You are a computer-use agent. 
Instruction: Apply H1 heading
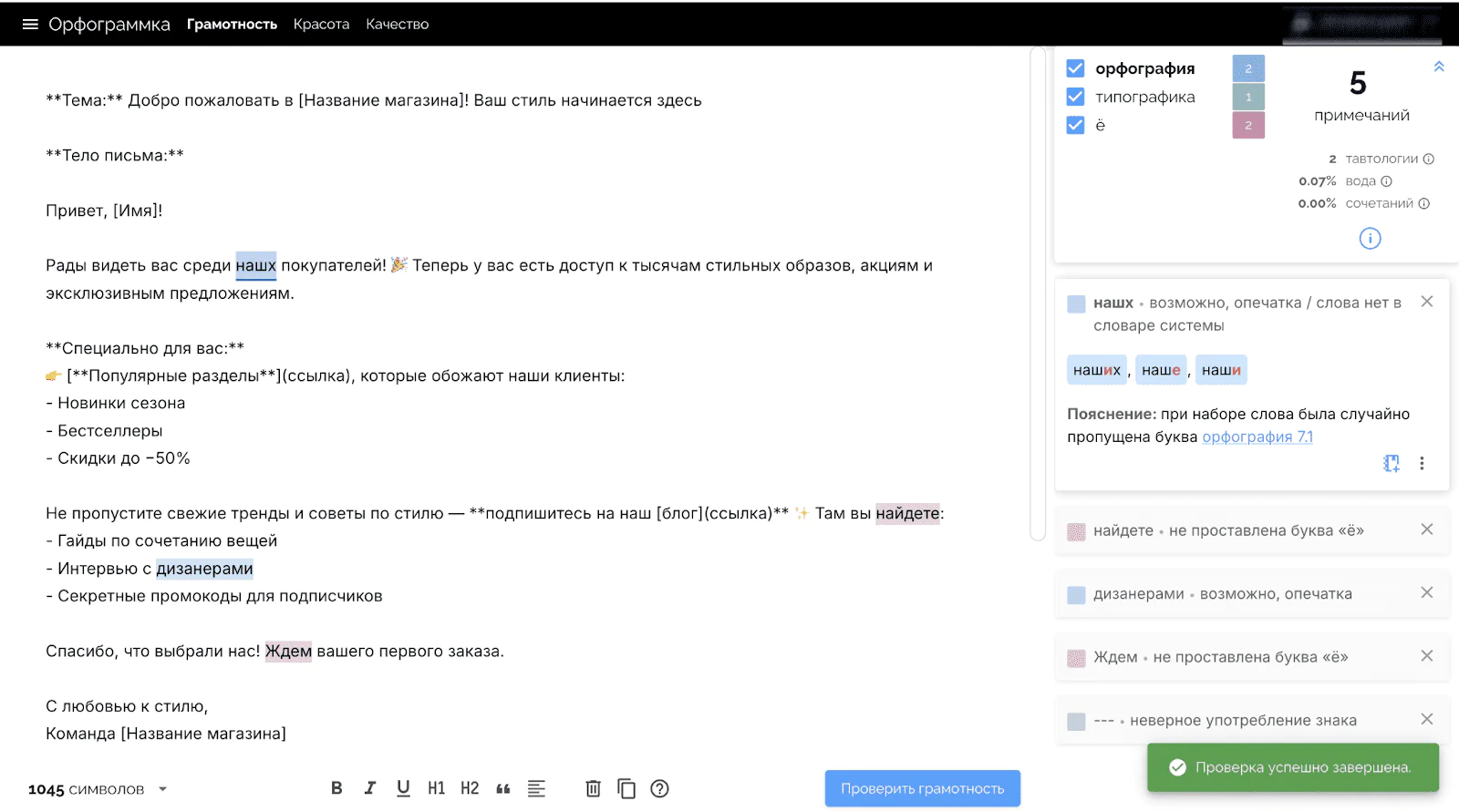point(437,788)
